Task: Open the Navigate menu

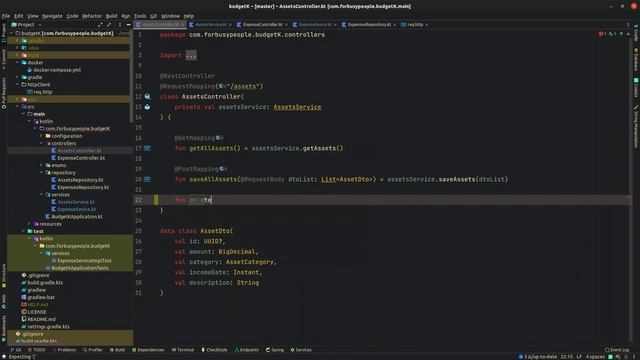Action: click(x=52, y=16)
